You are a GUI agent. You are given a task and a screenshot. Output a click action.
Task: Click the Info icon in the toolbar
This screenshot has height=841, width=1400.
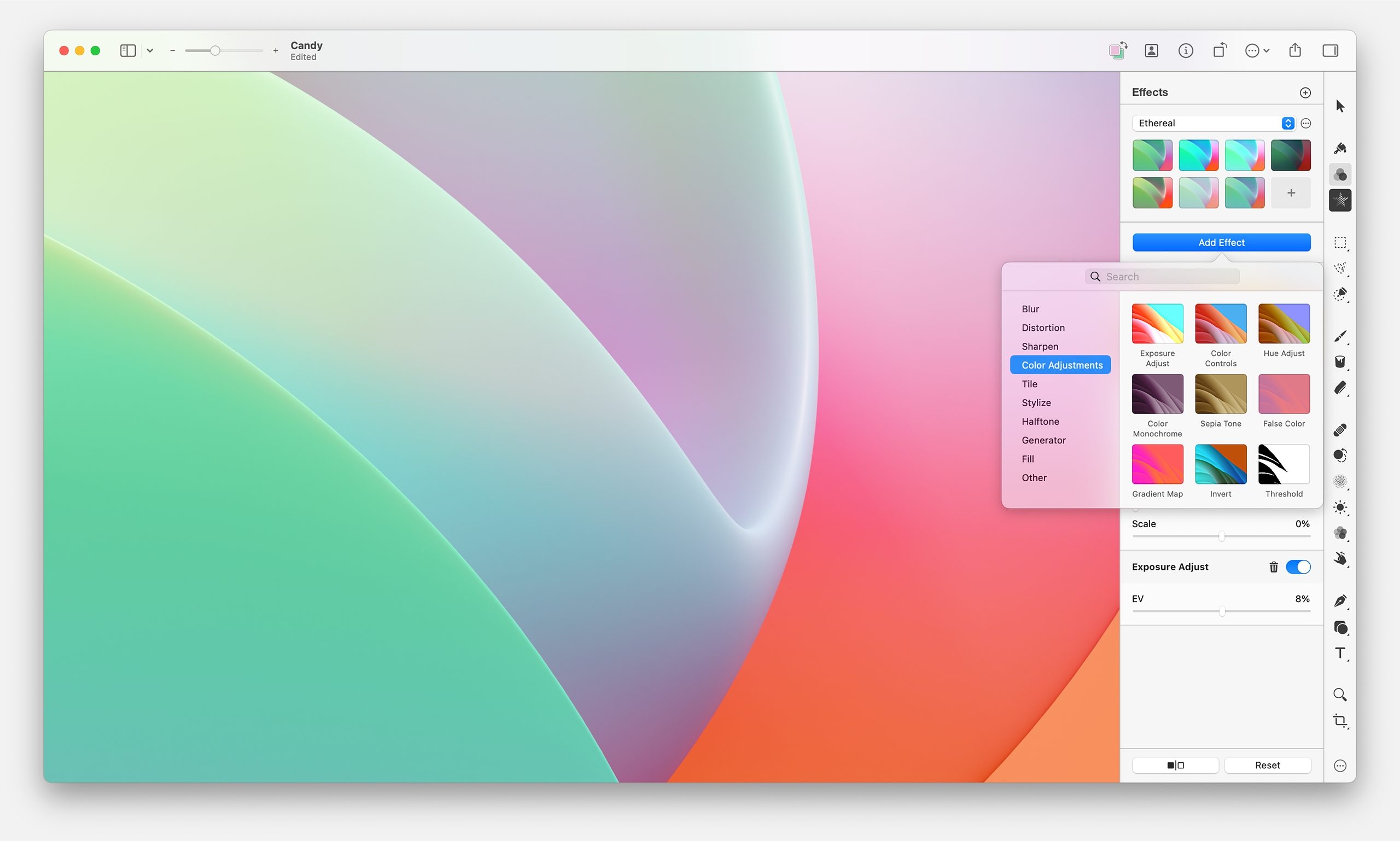(1186, 50)
